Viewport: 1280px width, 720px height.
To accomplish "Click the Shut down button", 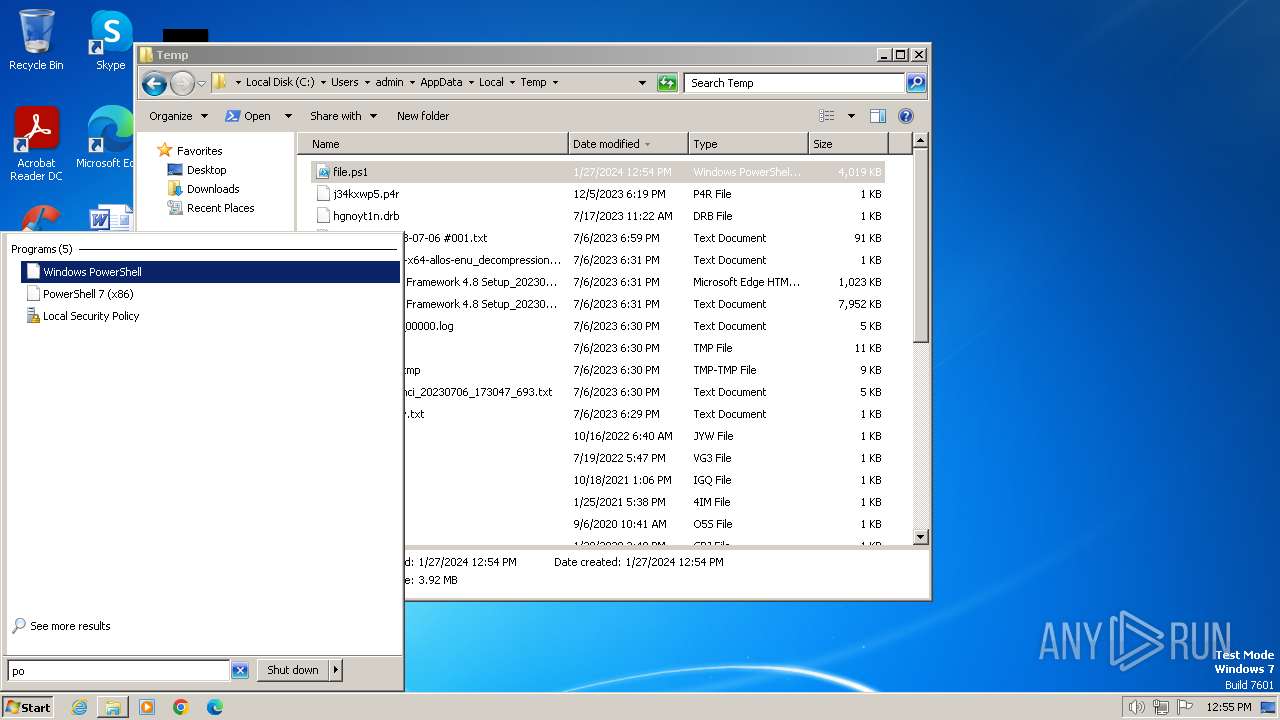I will tap(293, 670).
